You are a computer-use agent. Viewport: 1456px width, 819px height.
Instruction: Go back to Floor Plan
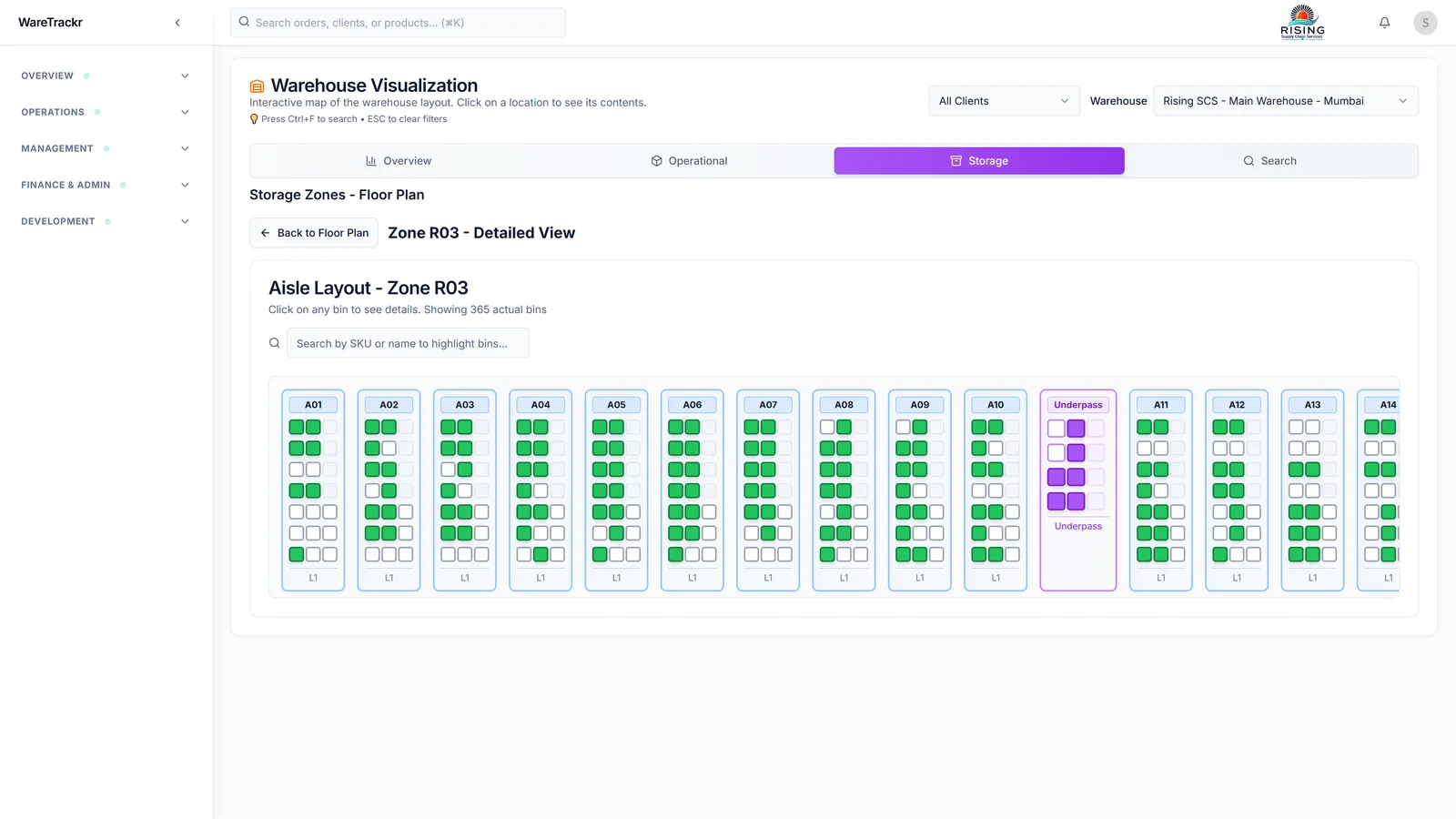coord(314,233)
